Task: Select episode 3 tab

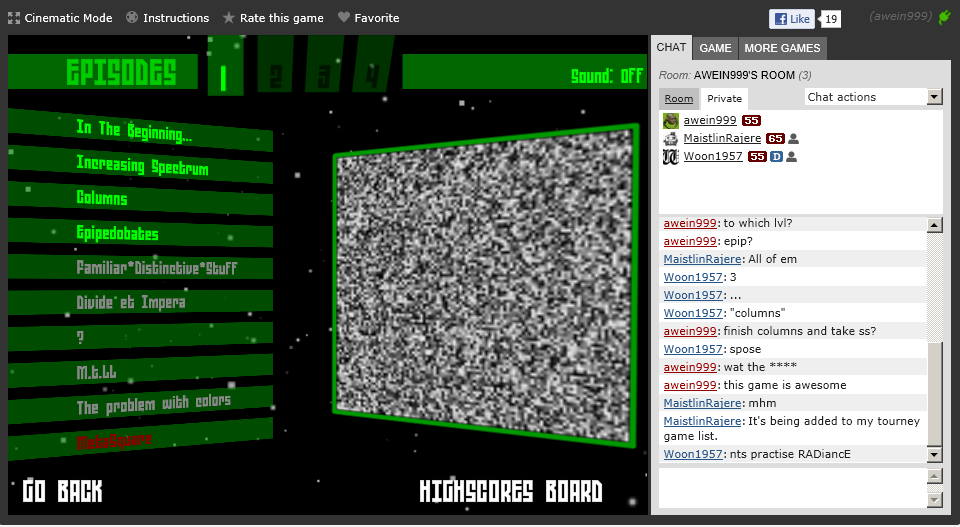Action: tap(324, 64)
